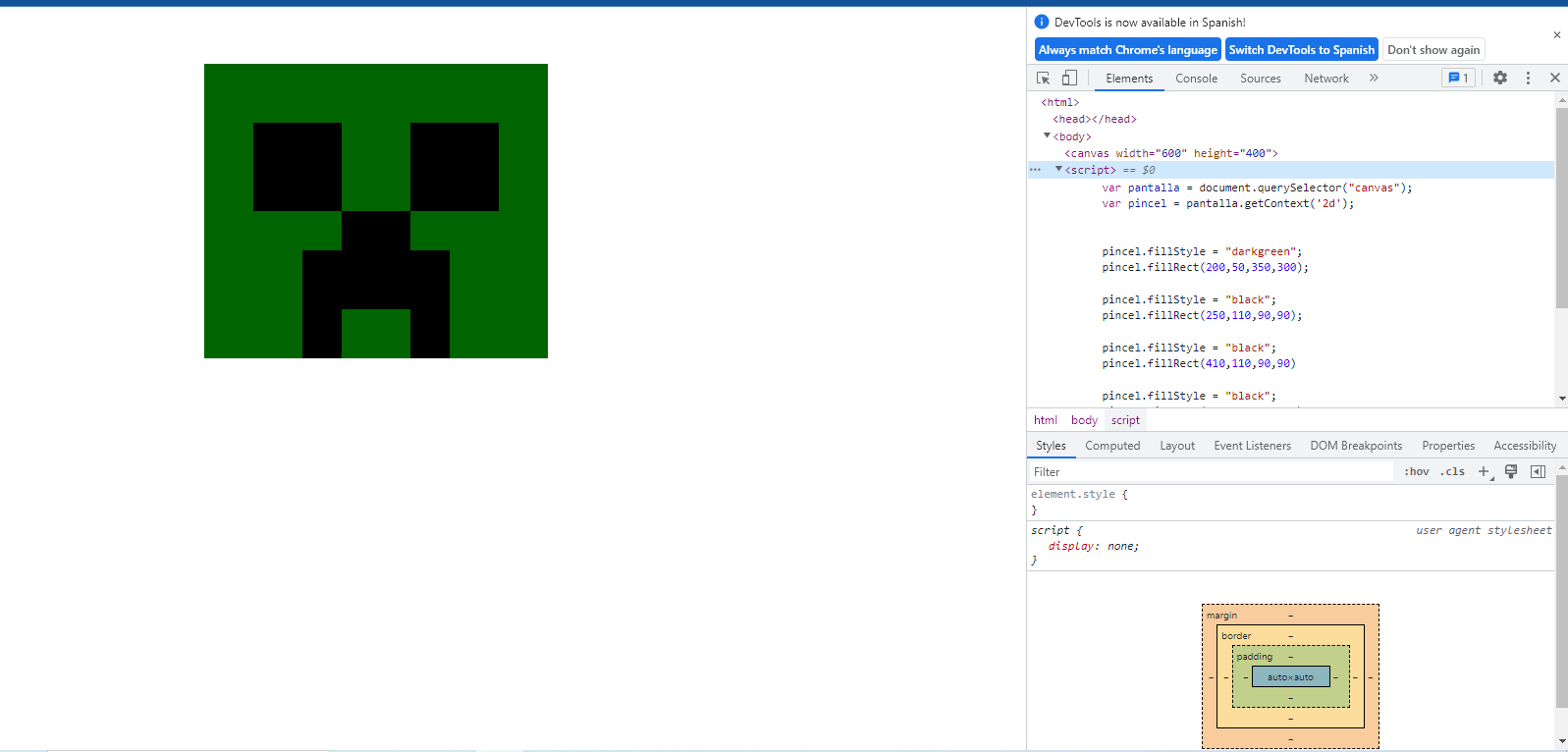Image resolution: width=1568 pixels, height=752 pixels.
Task: Click the Styles filter input field
Action: point(1211,472)
